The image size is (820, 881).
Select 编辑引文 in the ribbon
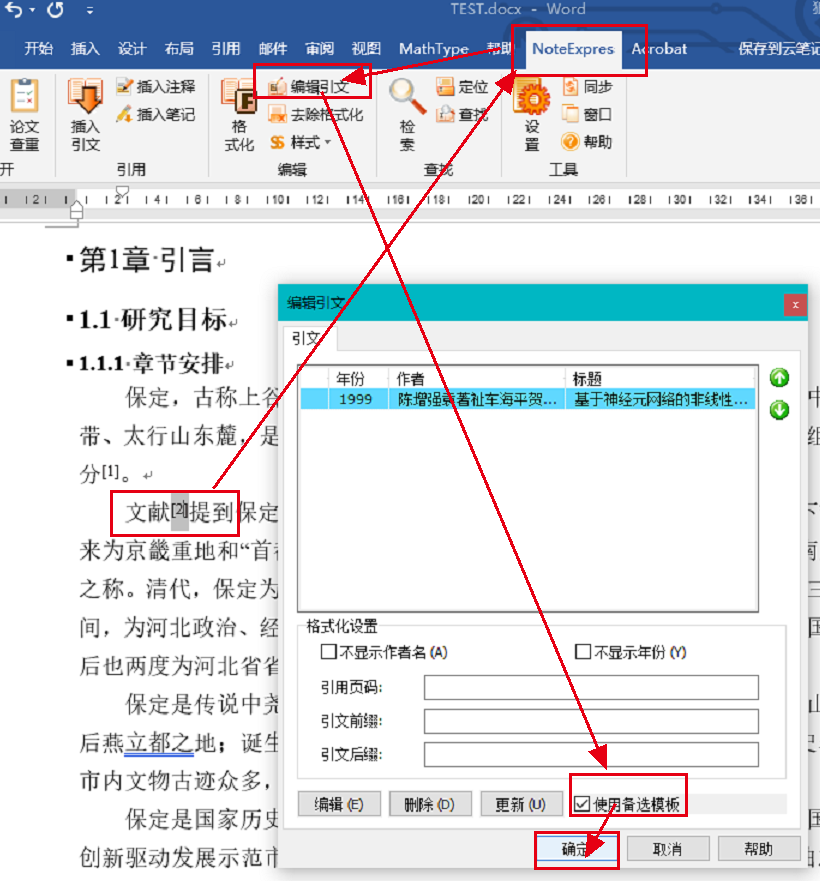(309, 87)
